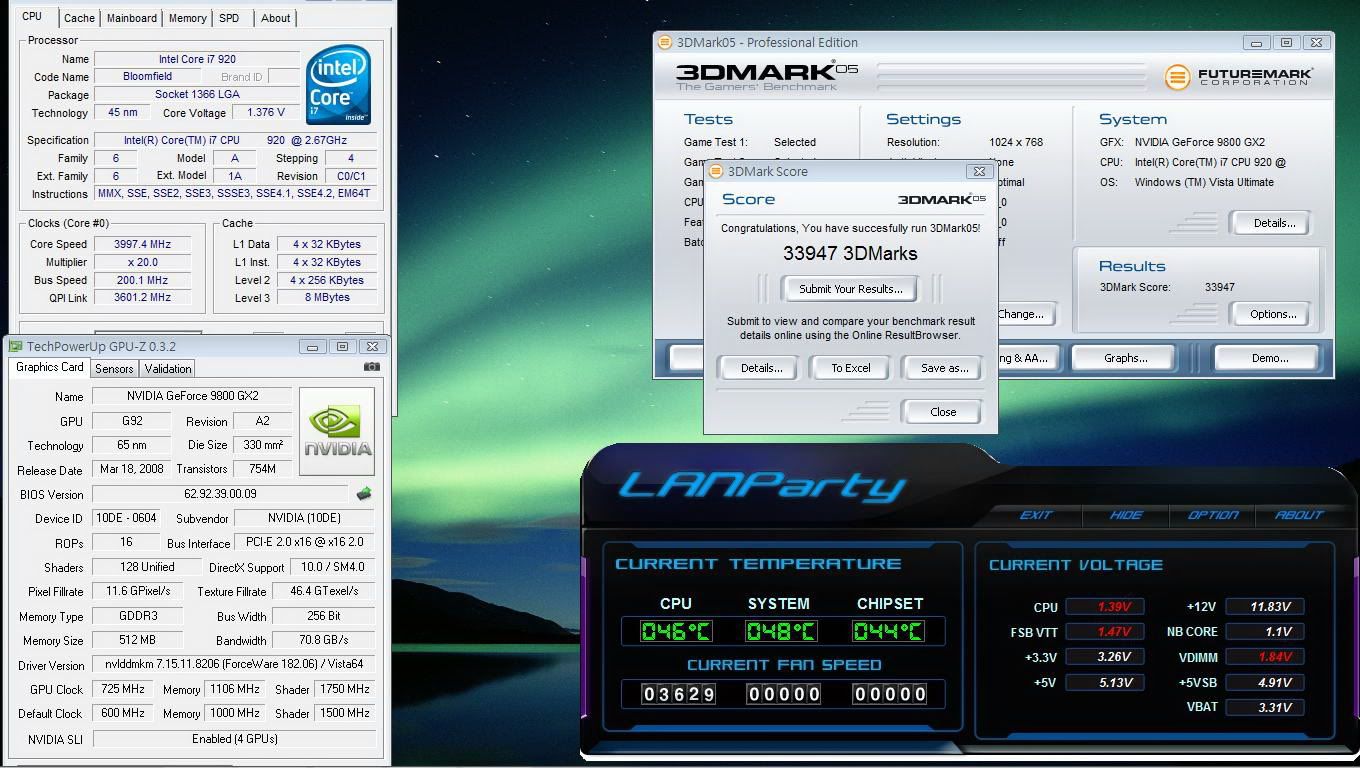Click the Graphs button in 3DMark05
1360x768 pixels.
click(x=1126, y=358)
